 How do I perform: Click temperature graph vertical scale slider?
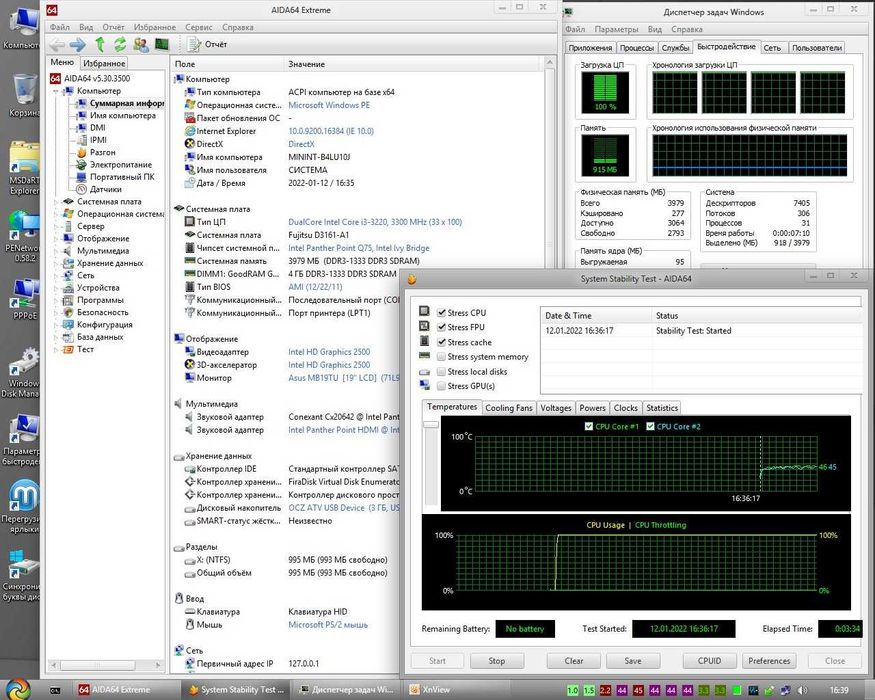point(431,425)
